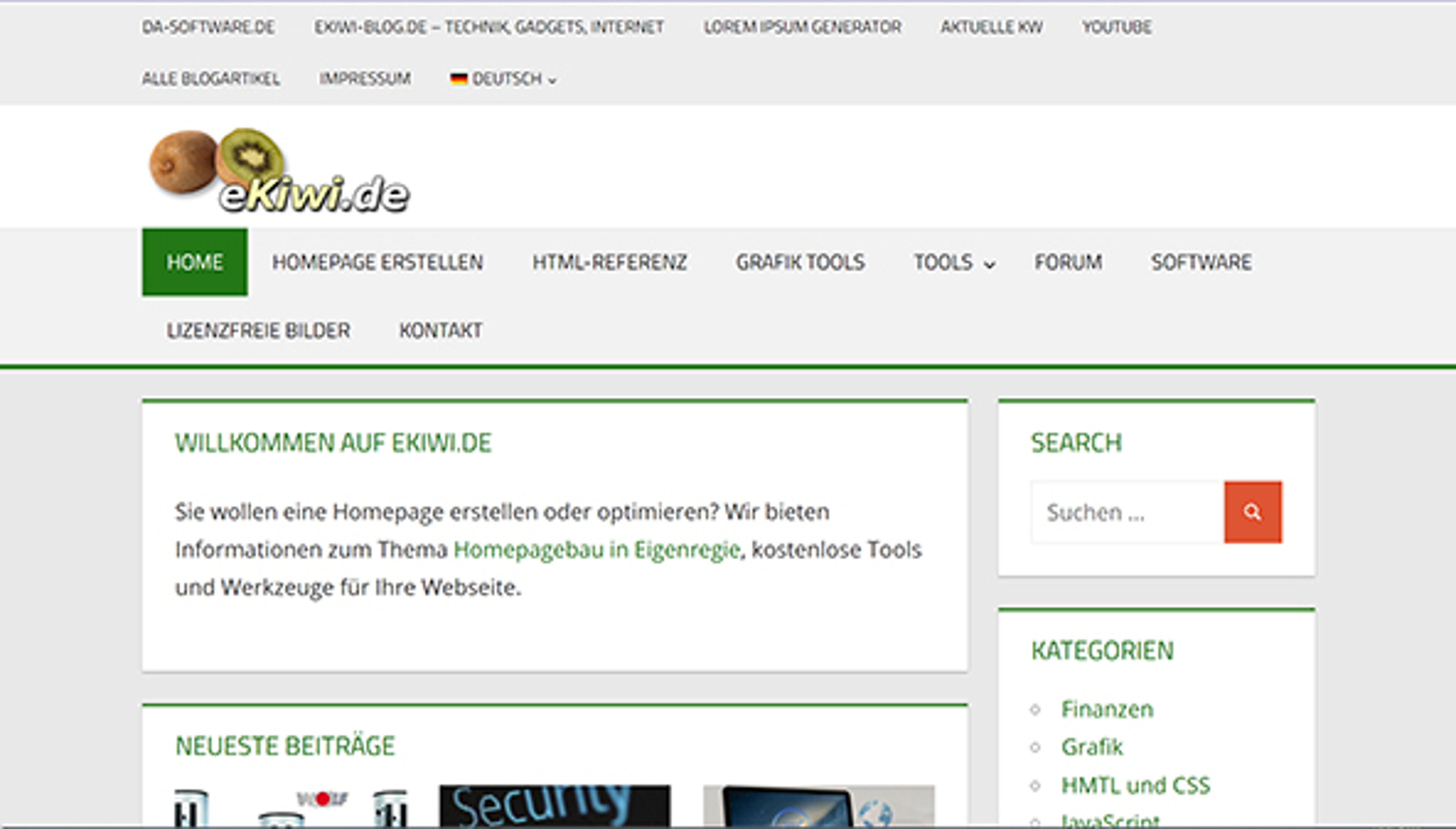The height and width of the screenshot is (829, 1456).
Task: Click the SOFTWARE menu item
Action: point(1200,262)
